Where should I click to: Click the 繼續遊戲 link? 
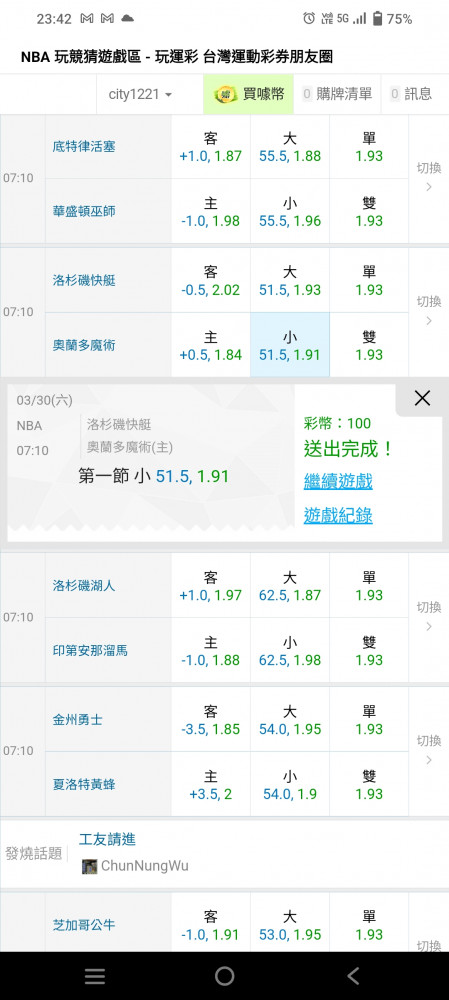click(x=338, y=482)
